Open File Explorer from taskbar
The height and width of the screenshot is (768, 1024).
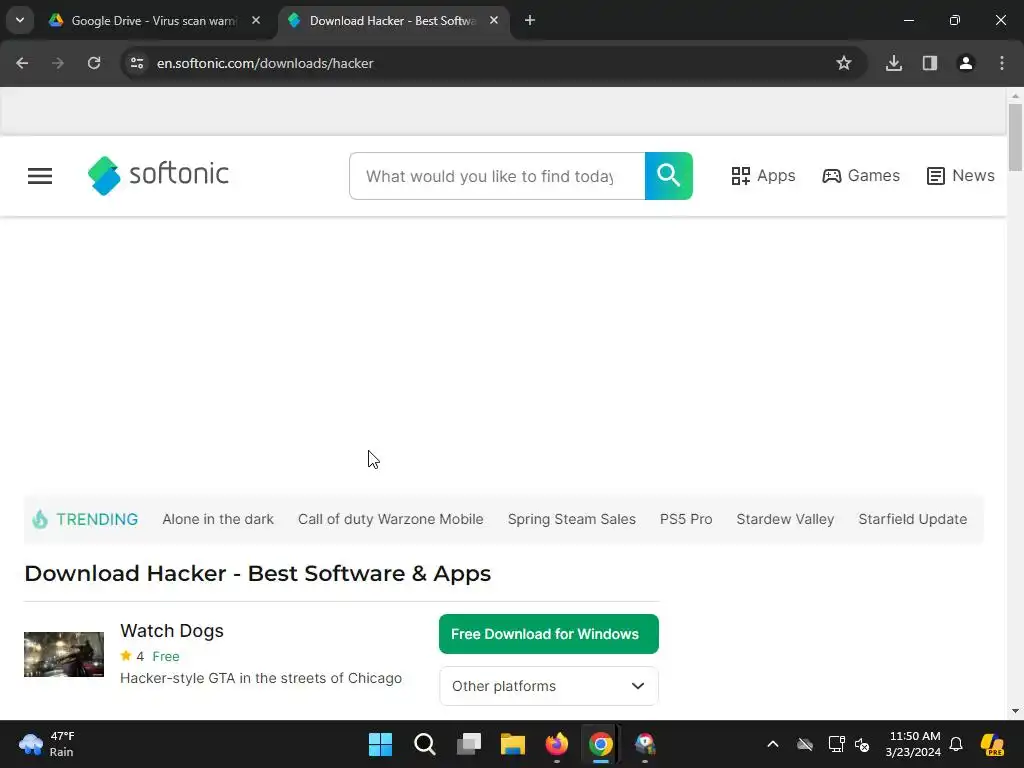tap(513, 744)
